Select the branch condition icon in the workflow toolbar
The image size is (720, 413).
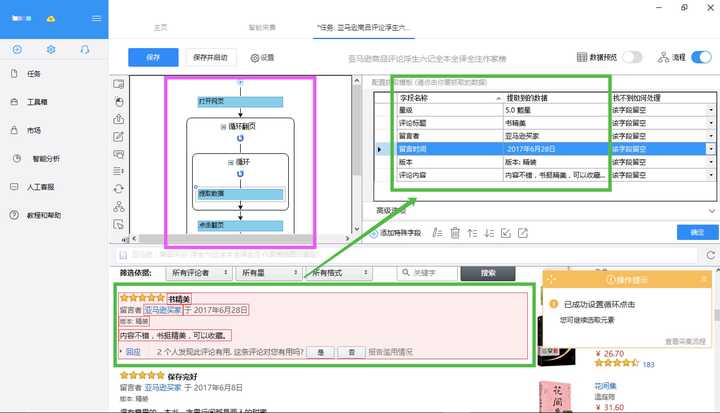pos(118,206)
